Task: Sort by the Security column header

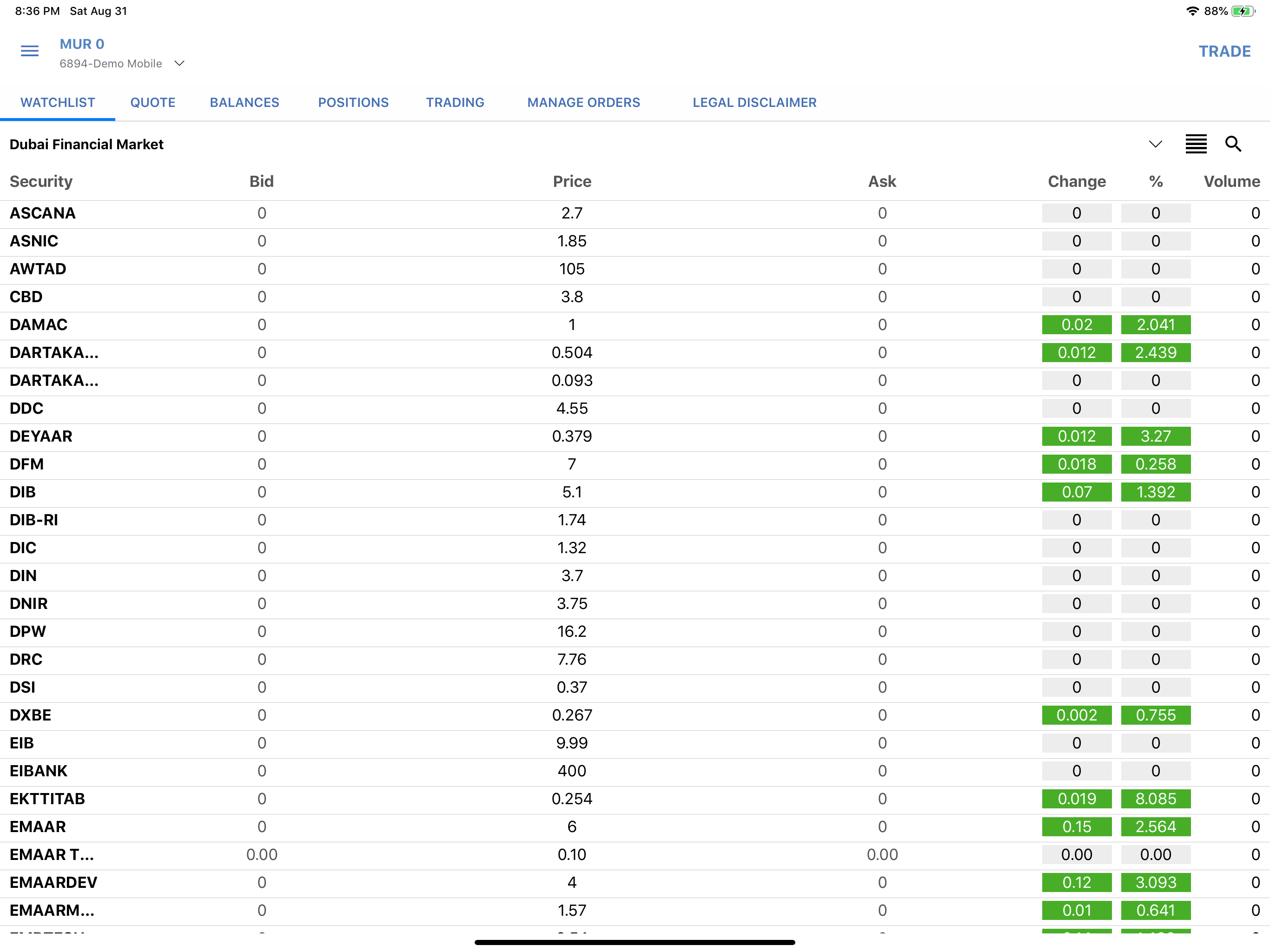Action: coord(41,181)
